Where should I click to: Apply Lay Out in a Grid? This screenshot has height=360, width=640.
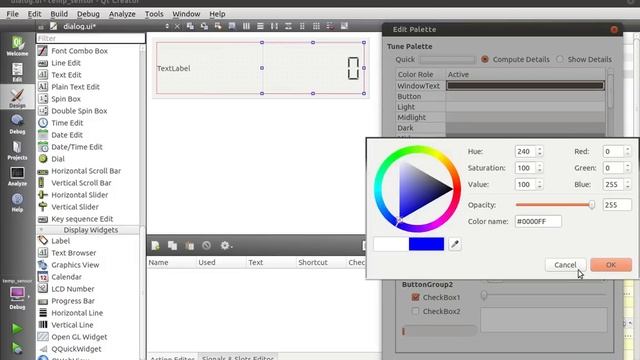click(316, 26)
